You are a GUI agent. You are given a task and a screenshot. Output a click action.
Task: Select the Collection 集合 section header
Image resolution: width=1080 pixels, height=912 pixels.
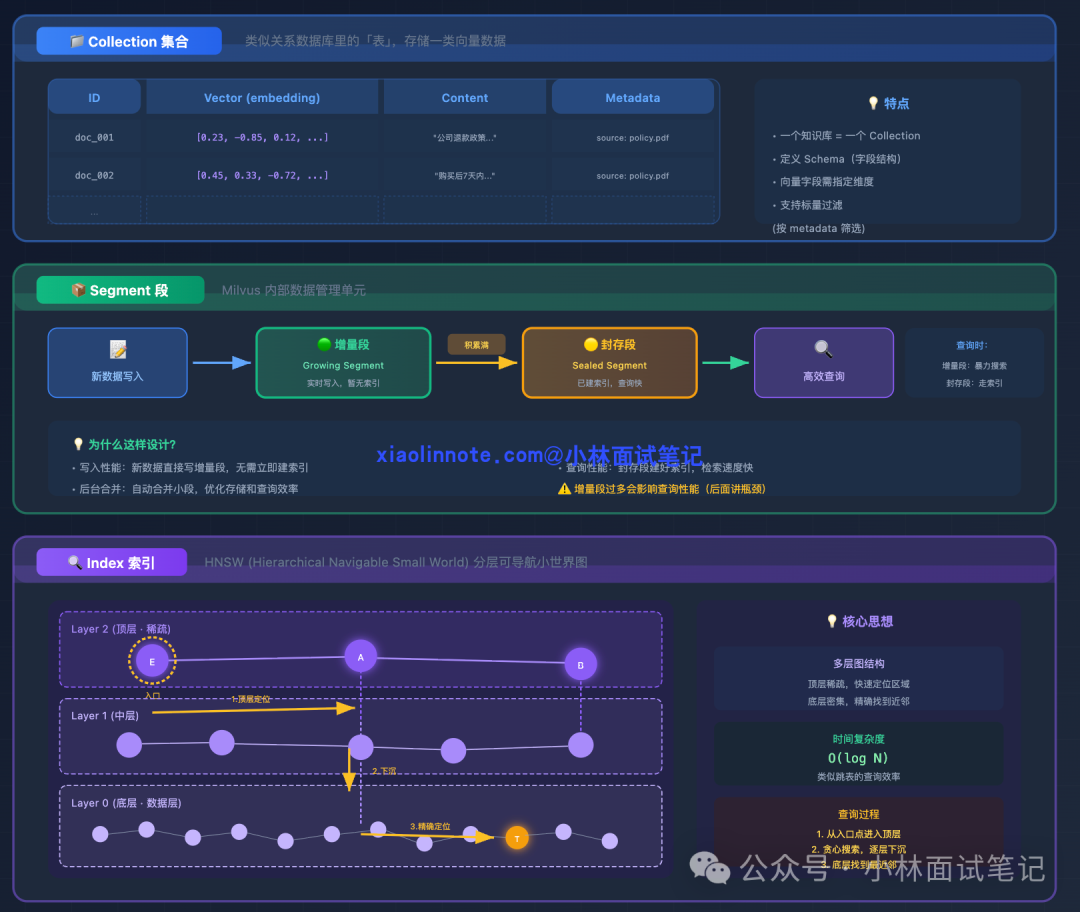point(128,40)
